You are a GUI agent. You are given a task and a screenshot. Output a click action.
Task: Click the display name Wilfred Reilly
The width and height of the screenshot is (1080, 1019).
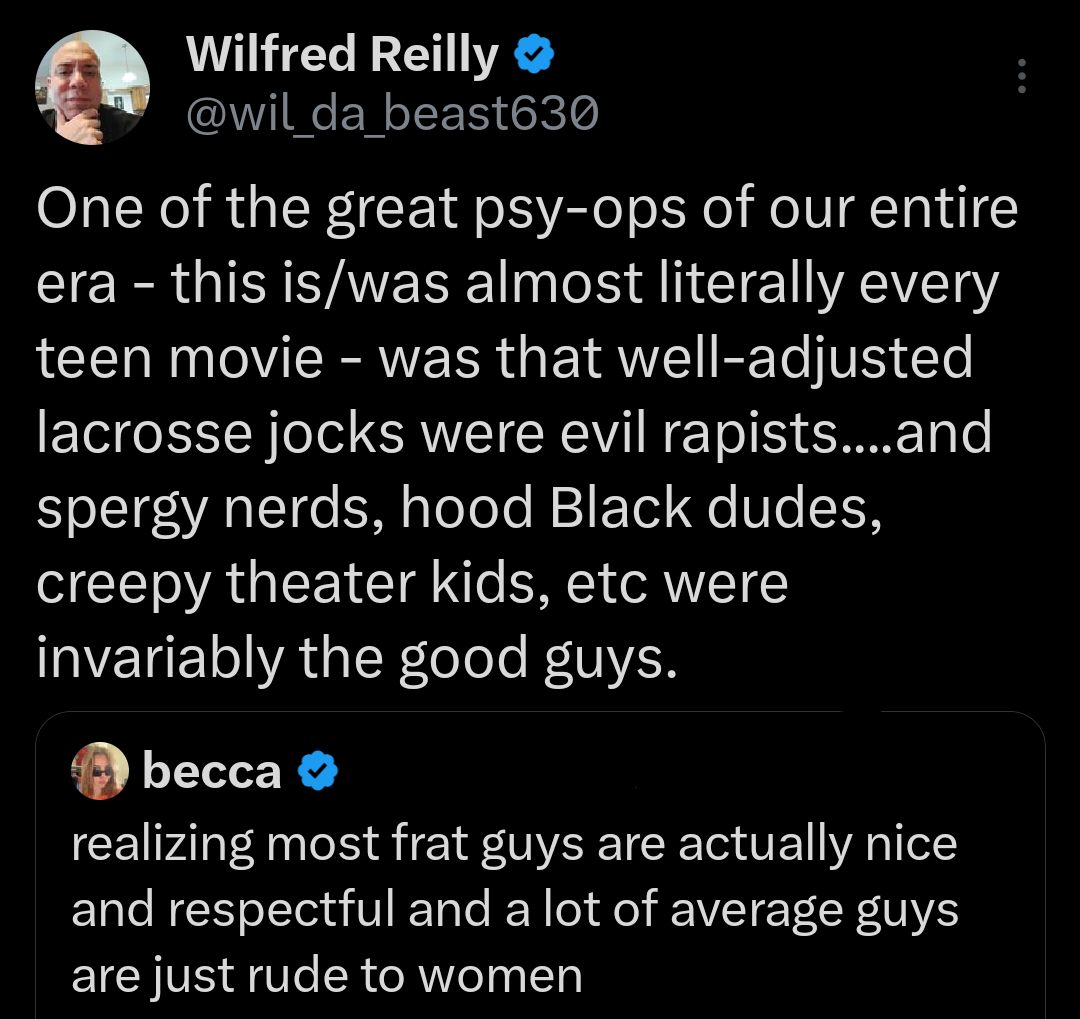point(340,55)
